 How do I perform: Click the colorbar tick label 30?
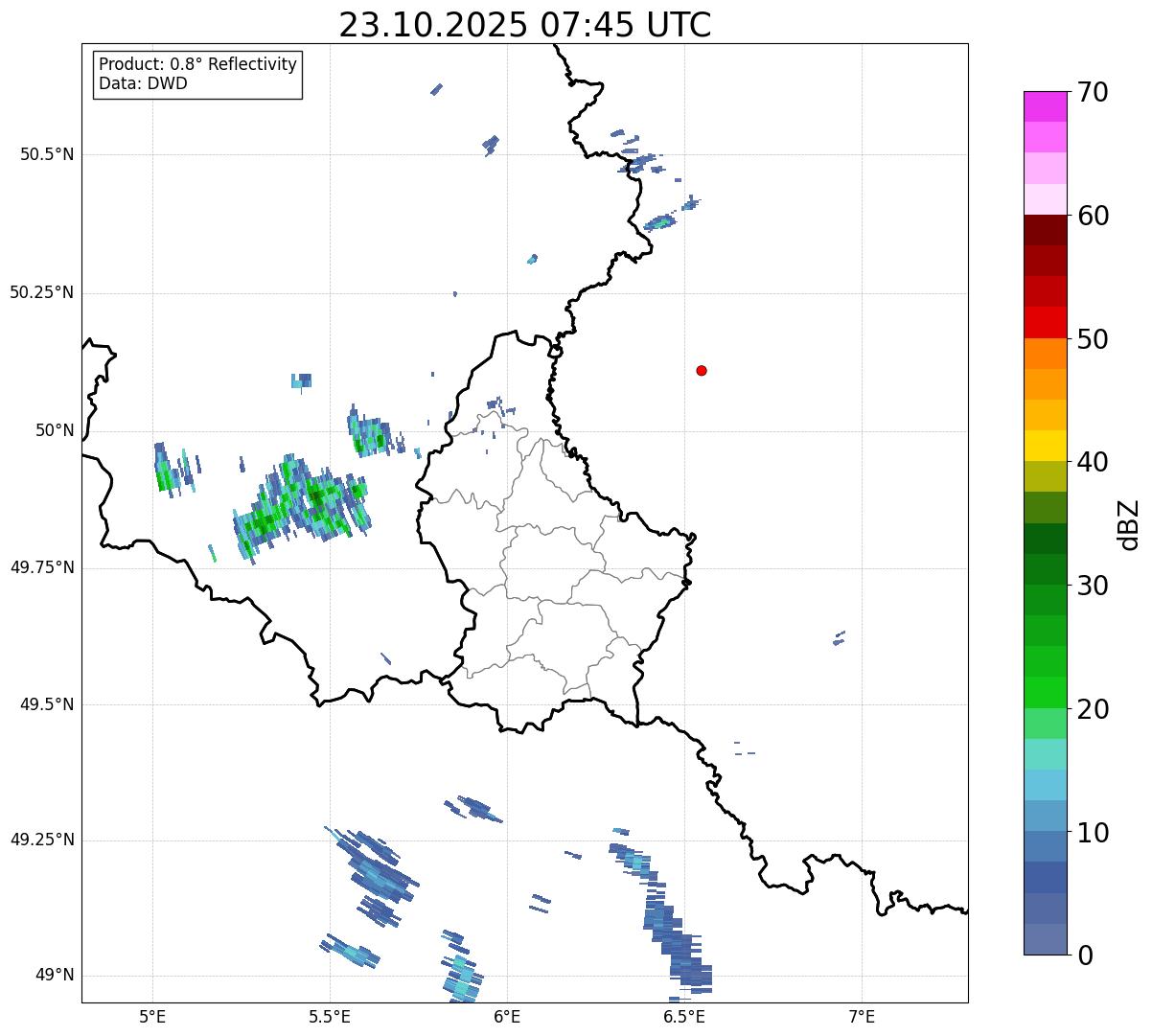1093,586
